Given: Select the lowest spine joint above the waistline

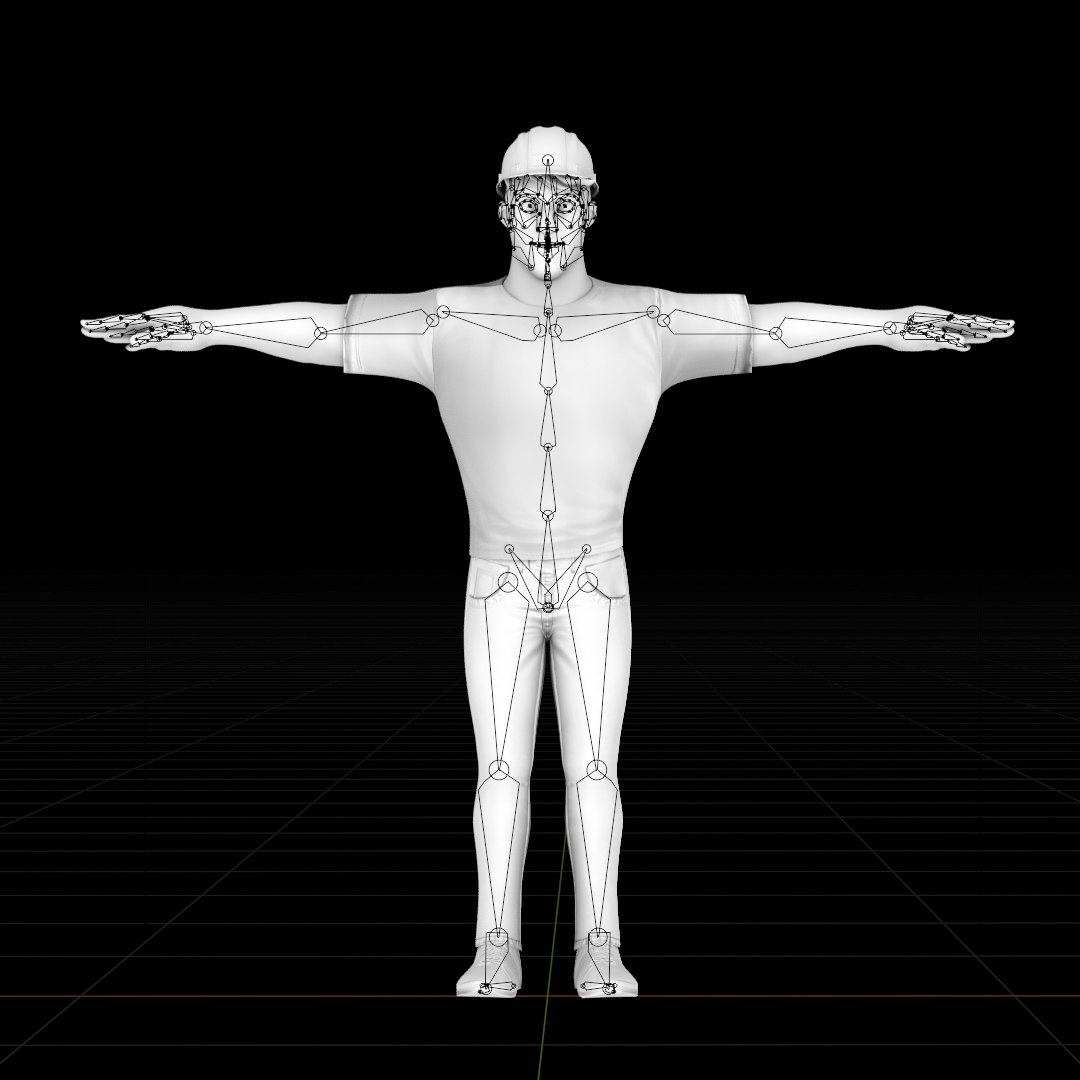Looking at the screenshot, I should [x=548, y=515].
